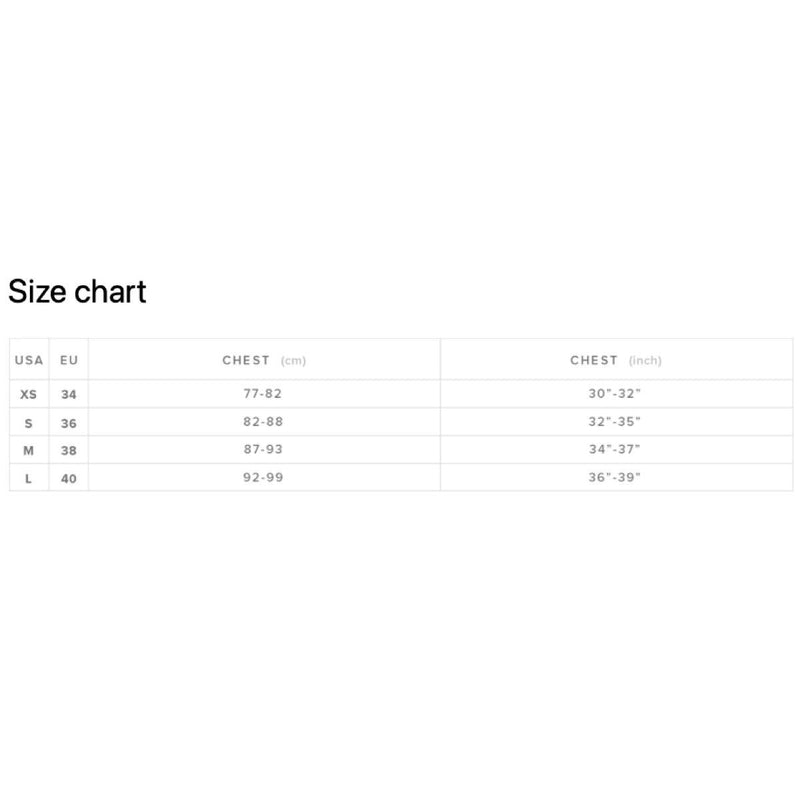
Task: Click EU size 38 cell
Action: click(x=69, y=450)
